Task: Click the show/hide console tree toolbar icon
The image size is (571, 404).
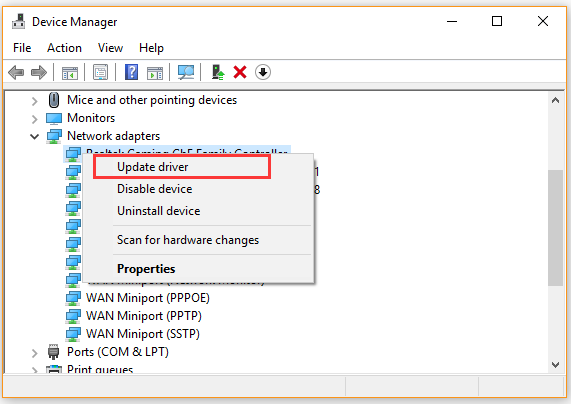Action: (x=70, y=72)
